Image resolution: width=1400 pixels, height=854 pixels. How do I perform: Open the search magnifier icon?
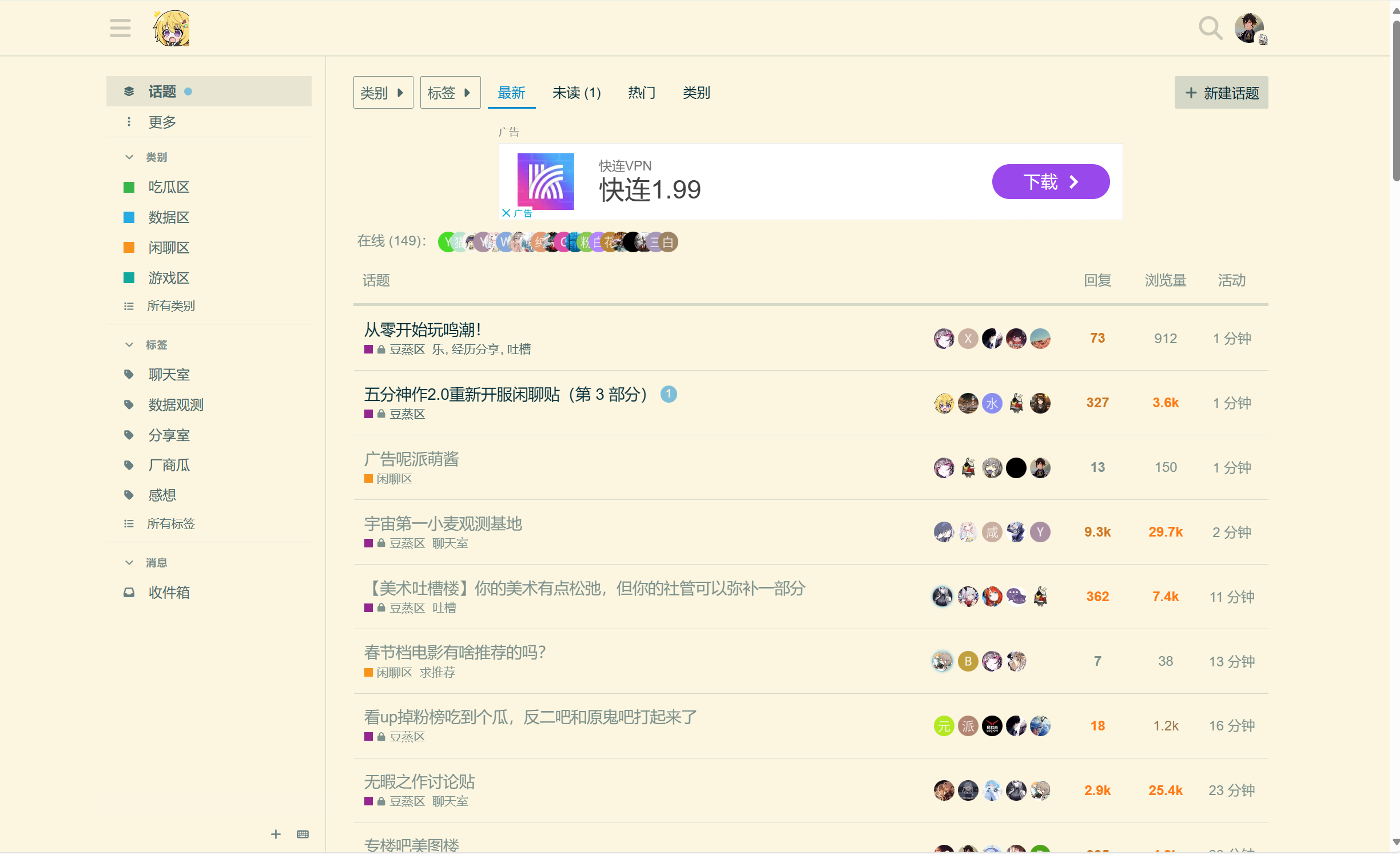[x=1210, y=28]
